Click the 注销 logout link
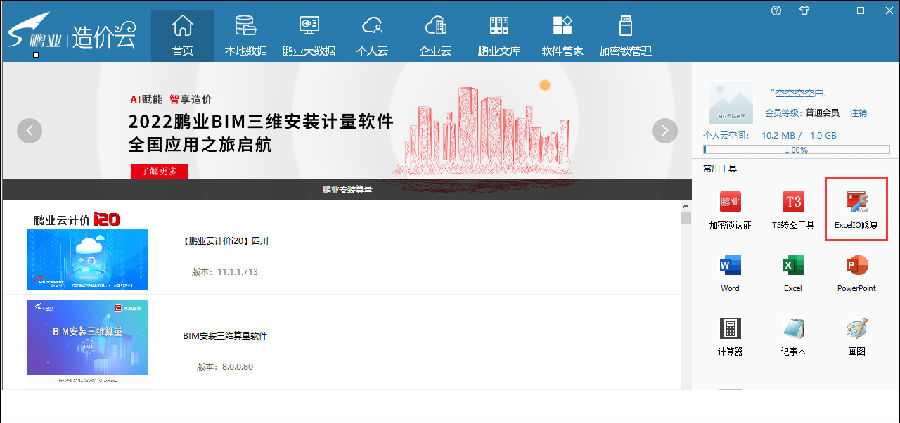 pos(858,112)
